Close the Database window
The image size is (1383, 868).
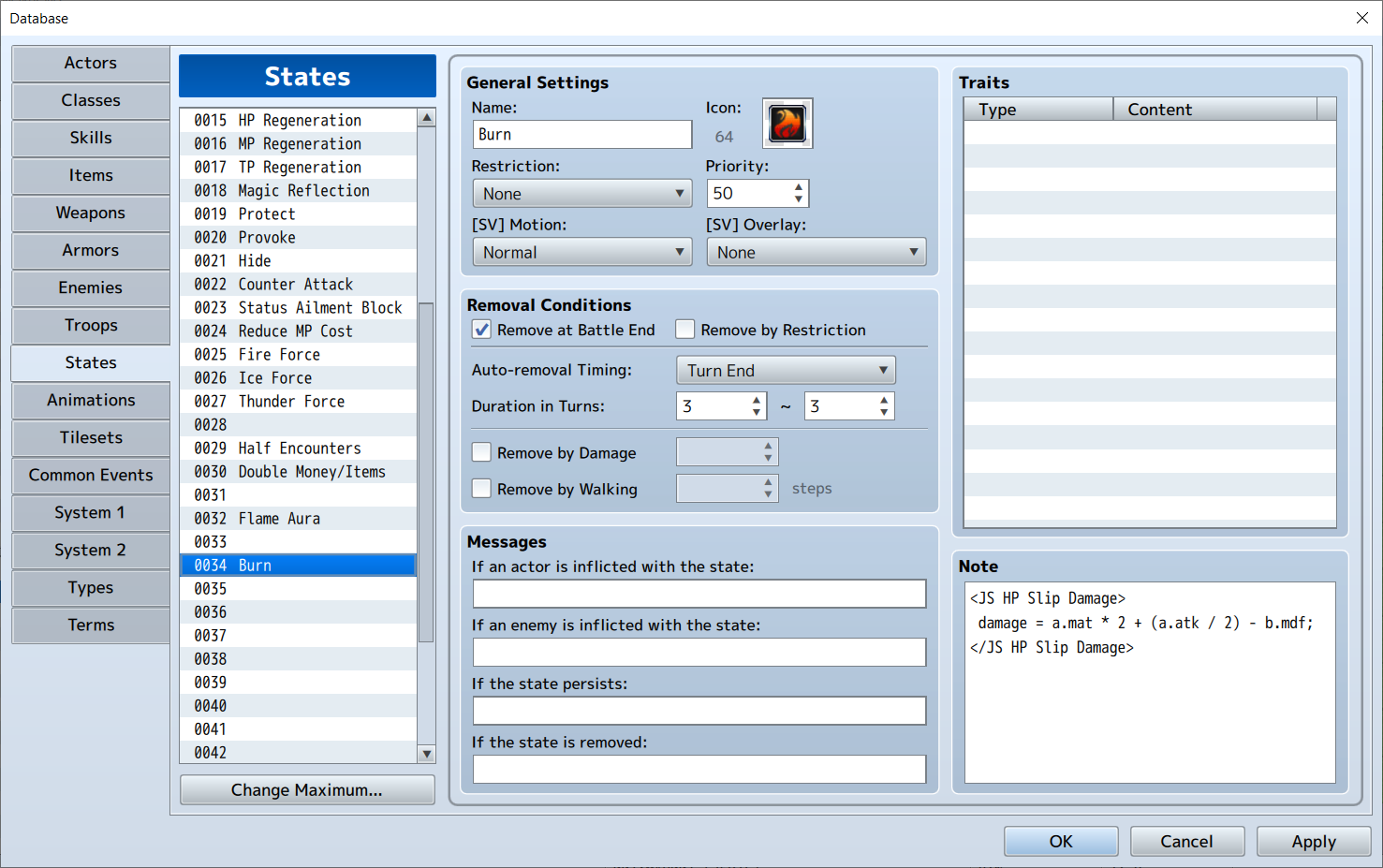[x=1362, y=18]
